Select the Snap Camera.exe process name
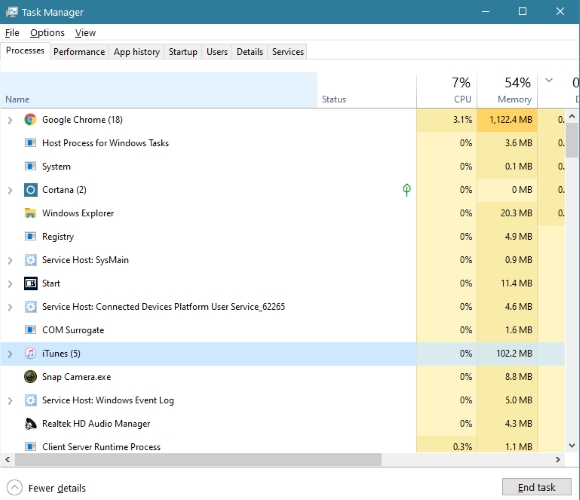 pos(77,377)
